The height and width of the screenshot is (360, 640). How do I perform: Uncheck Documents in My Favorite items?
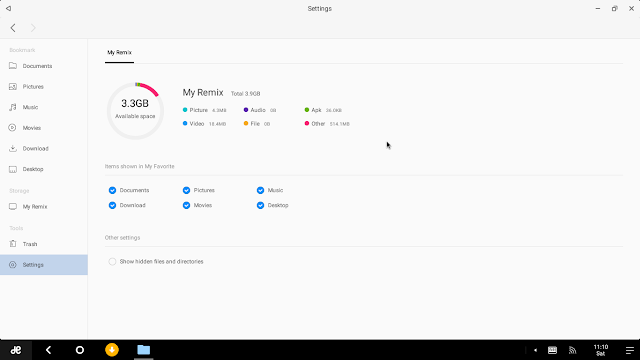(112, 190)
